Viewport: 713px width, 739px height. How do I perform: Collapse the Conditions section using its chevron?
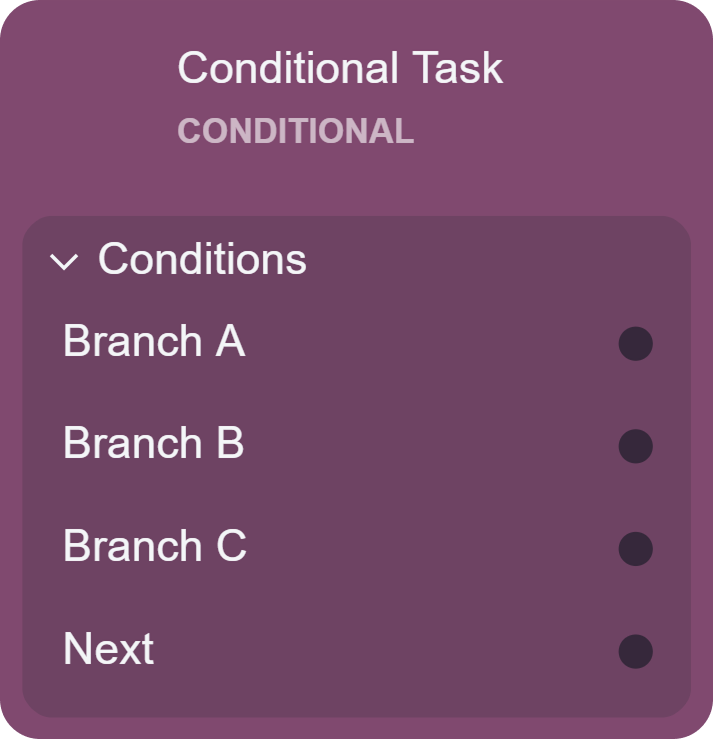(x=64, y=262)
